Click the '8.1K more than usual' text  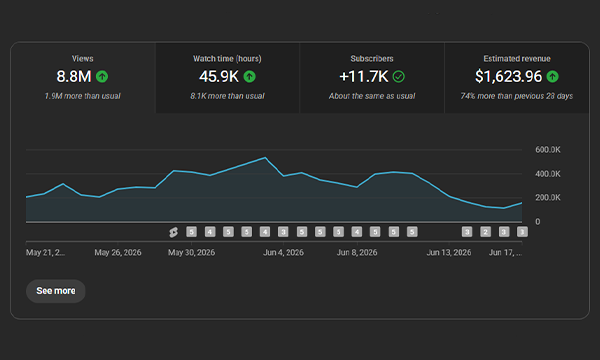click(x=227, y=96)
